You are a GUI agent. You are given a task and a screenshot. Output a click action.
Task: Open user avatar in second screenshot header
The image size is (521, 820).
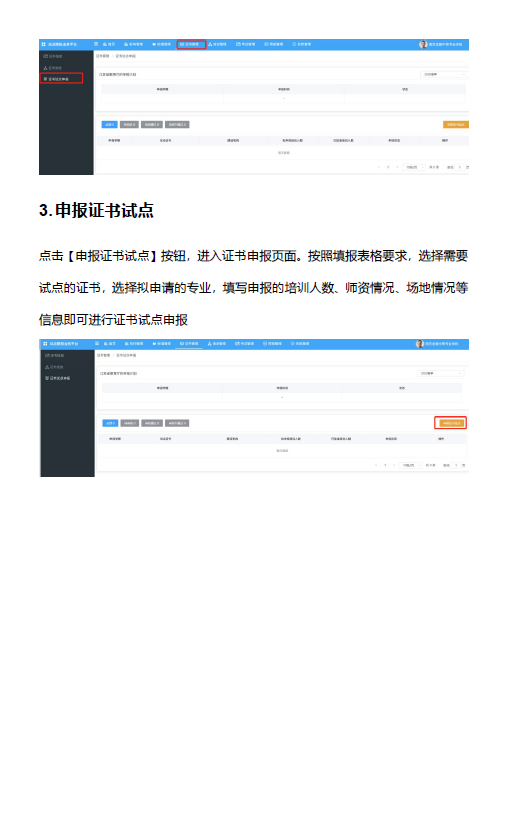coord(420,344)
